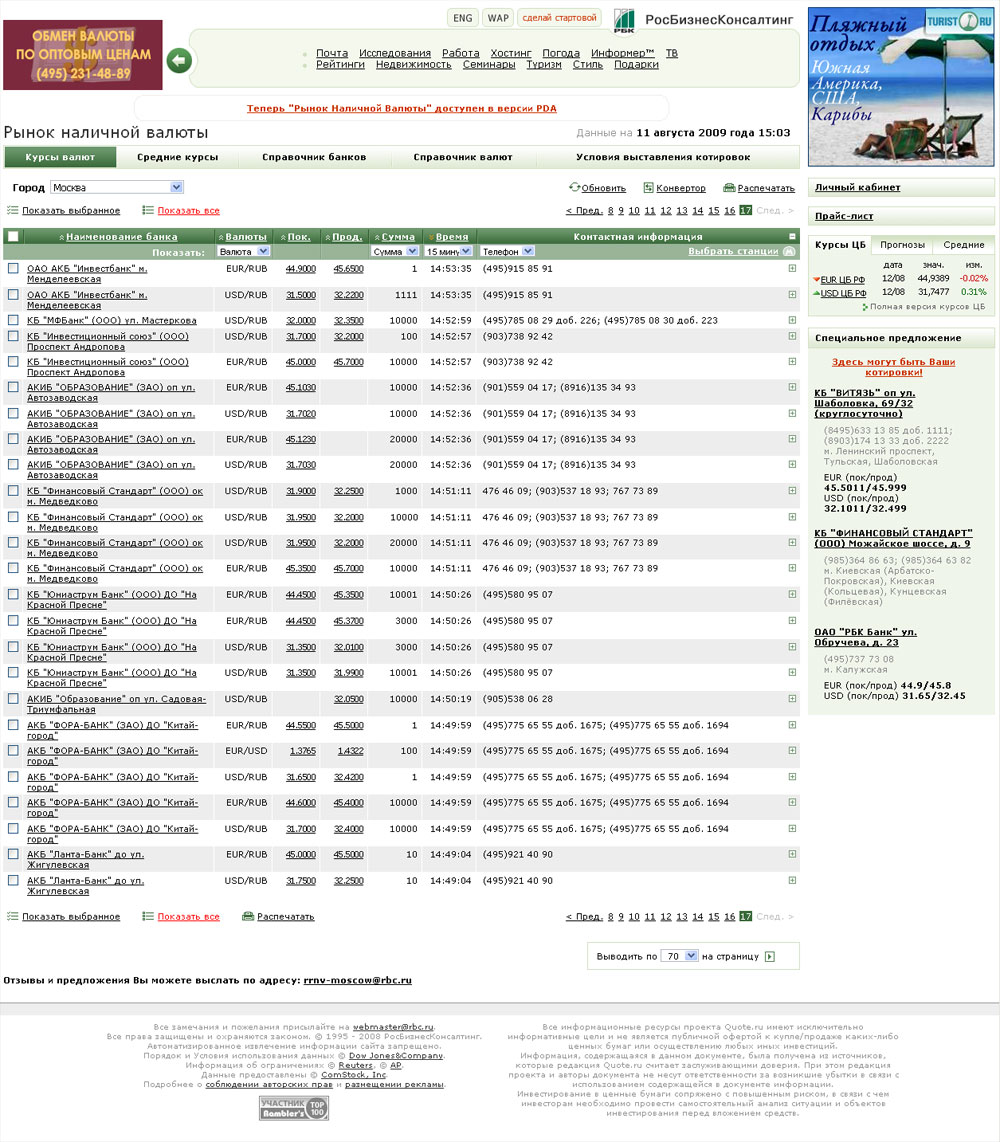Click the sort arrow beside Сумма header
The height and width of the screenshot is (1142, 1000).
(x=377, y=237)
